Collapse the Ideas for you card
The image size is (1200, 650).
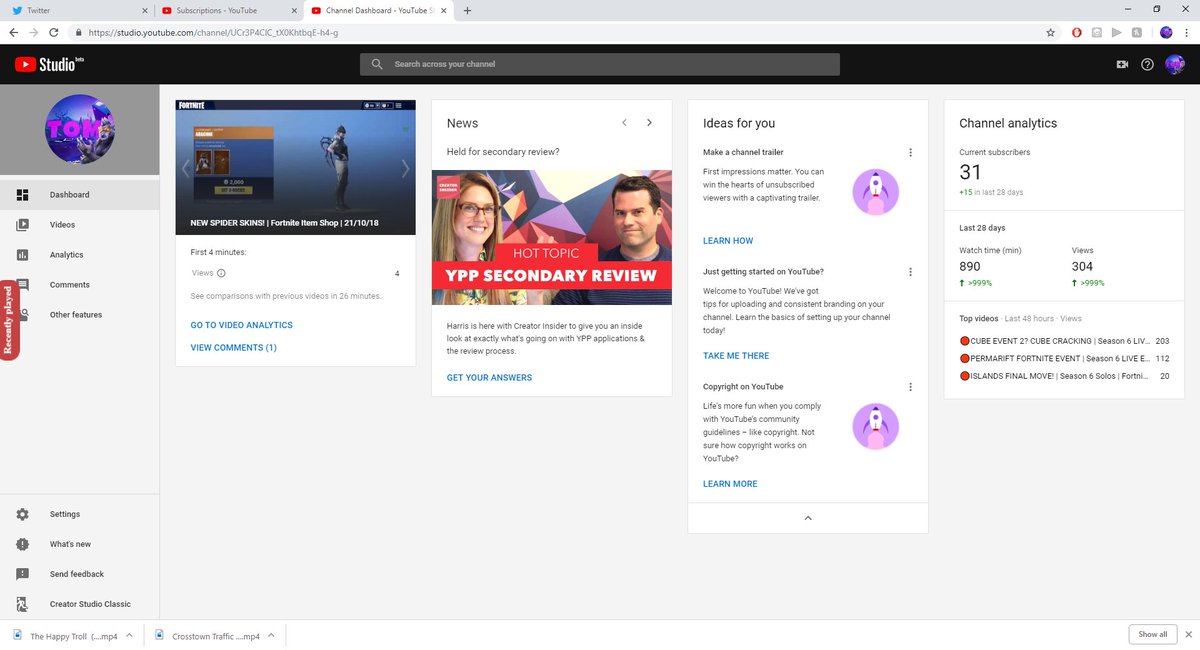(x=808, y=518)
